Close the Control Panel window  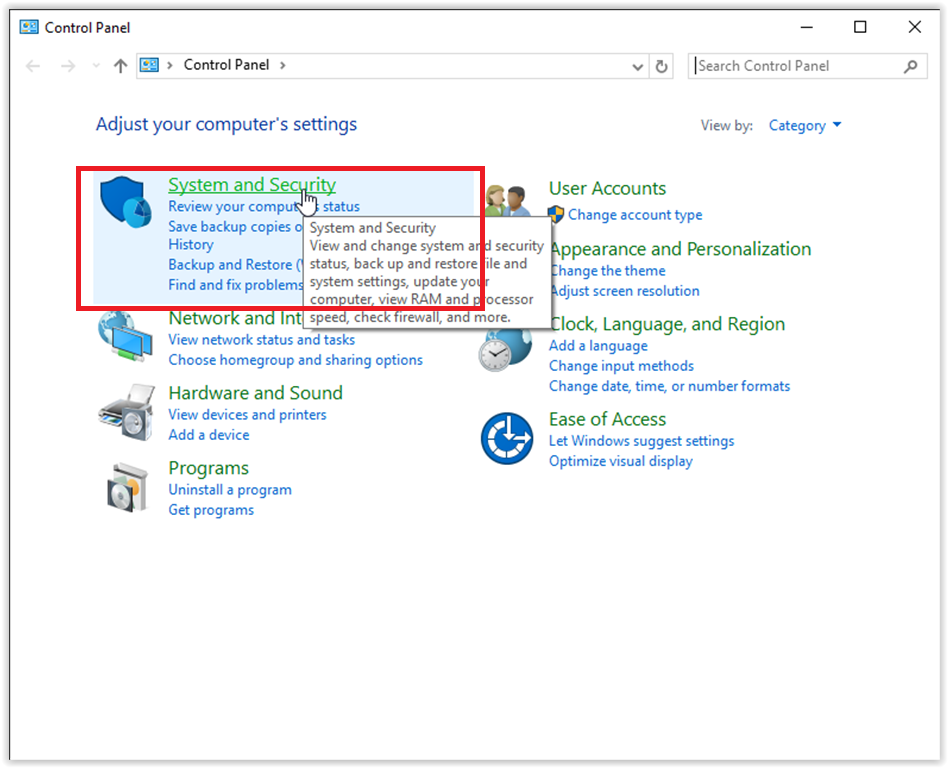tap(915, 27)
